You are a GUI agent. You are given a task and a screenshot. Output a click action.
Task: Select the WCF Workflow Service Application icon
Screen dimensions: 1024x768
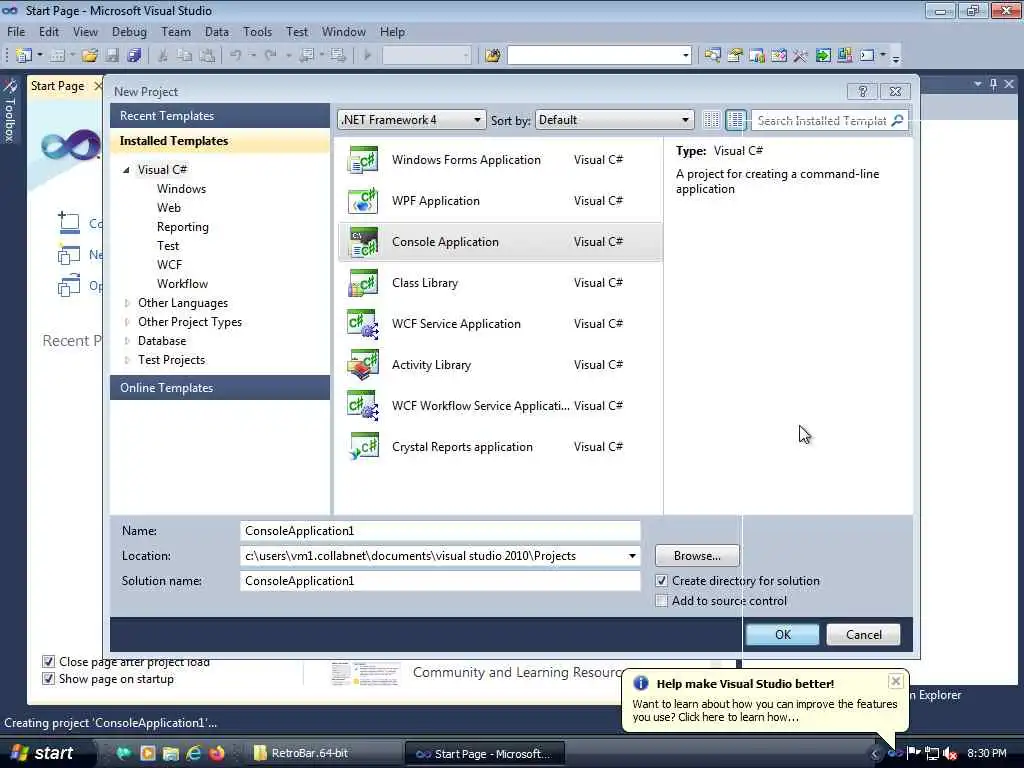coord(363,406)
